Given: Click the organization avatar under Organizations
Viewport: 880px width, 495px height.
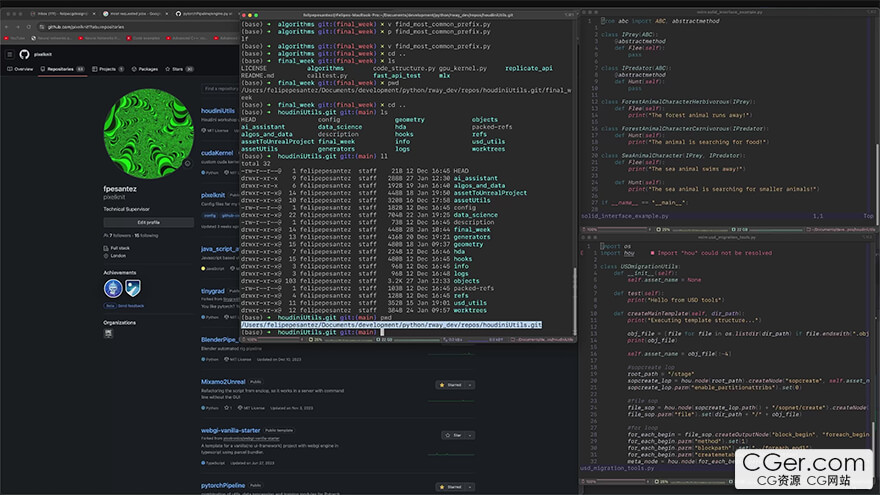Looking at the screenshot, I should (x=109, y=335).
